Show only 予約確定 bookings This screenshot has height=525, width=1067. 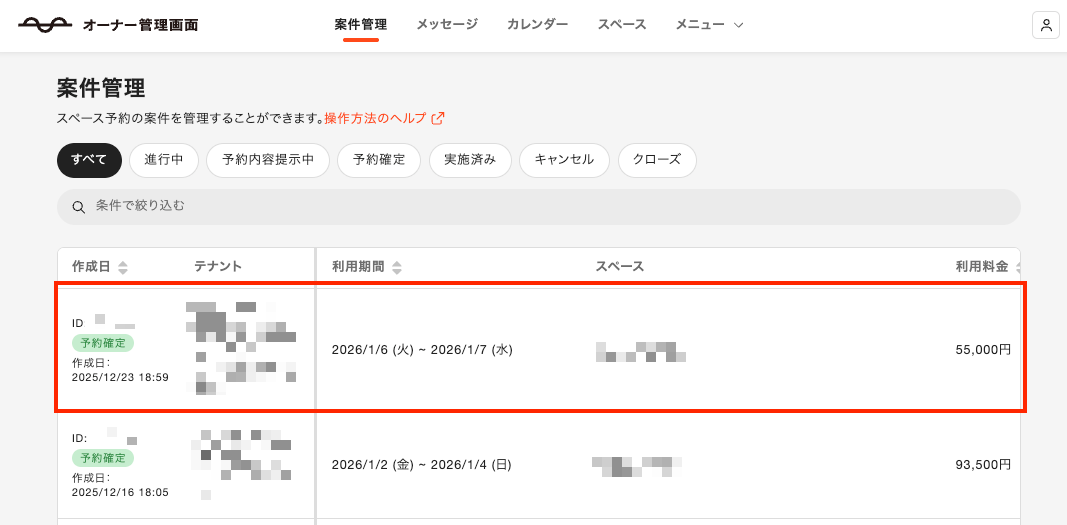(x=379, y=160)
